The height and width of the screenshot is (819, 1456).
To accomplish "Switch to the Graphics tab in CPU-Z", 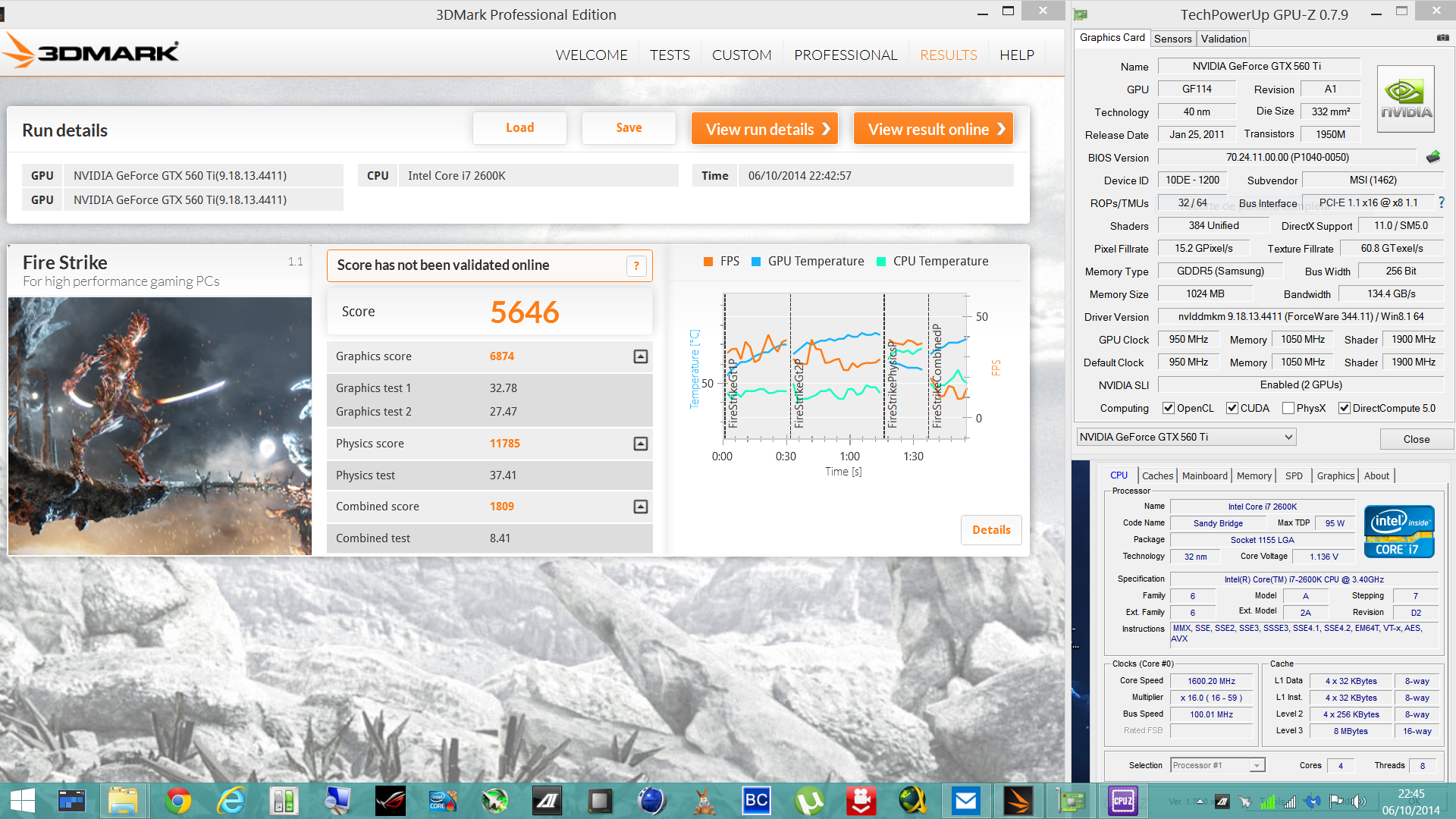I will [x=1335, y=475].
